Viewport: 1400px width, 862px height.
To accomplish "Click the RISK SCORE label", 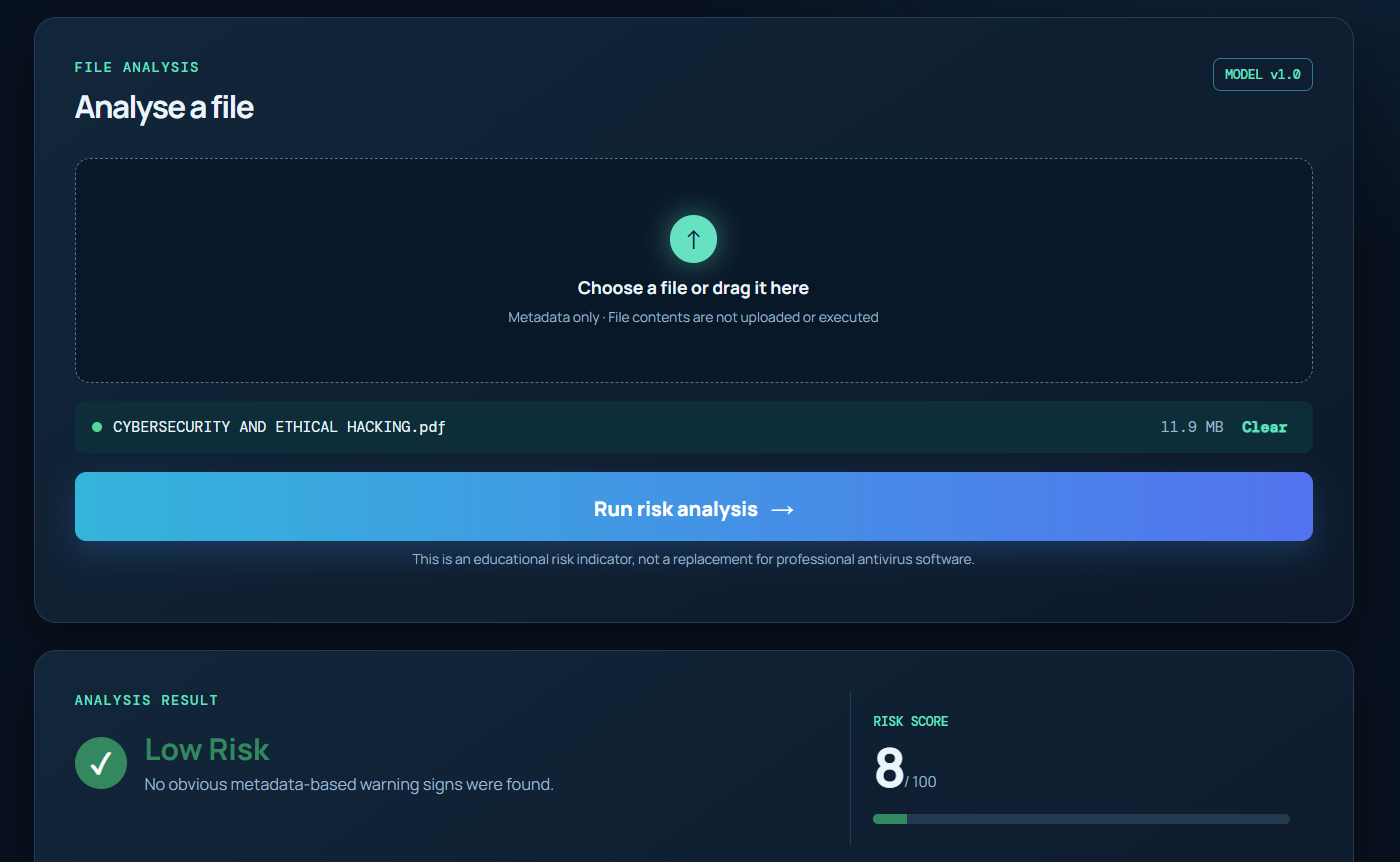I will (911, 721).
